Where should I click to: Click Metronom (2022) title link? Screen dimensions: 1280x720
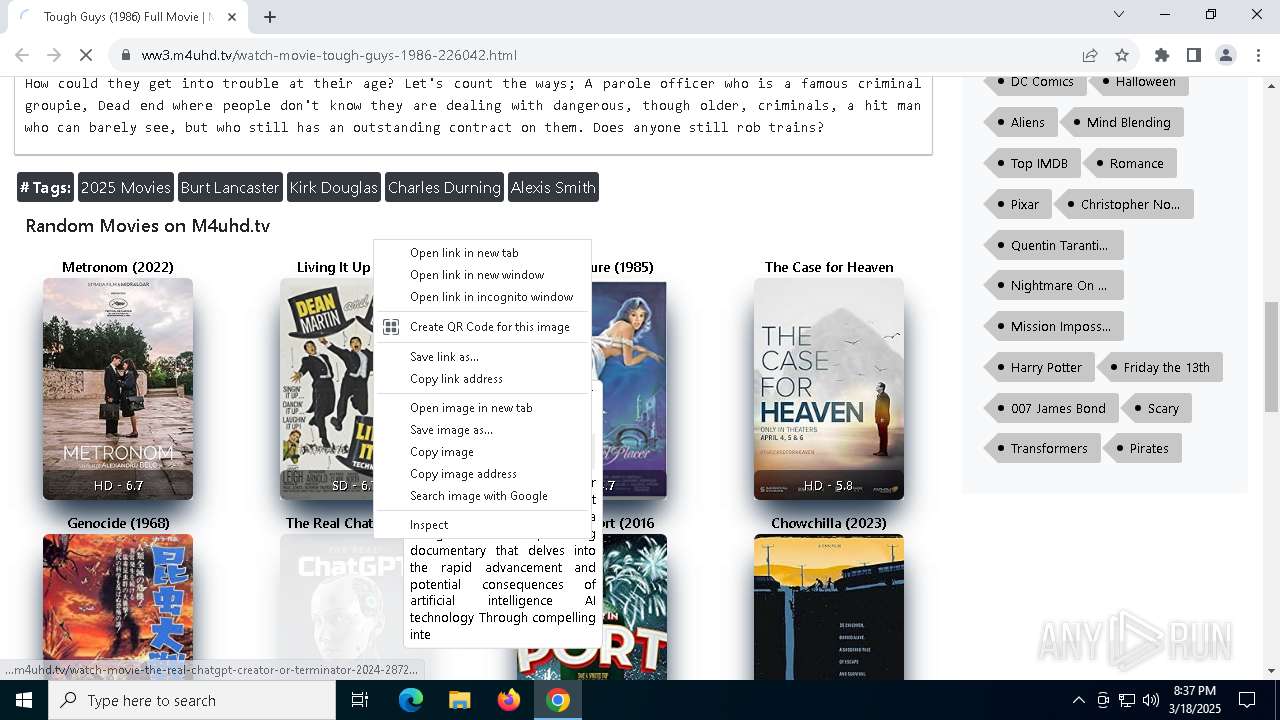118,267
